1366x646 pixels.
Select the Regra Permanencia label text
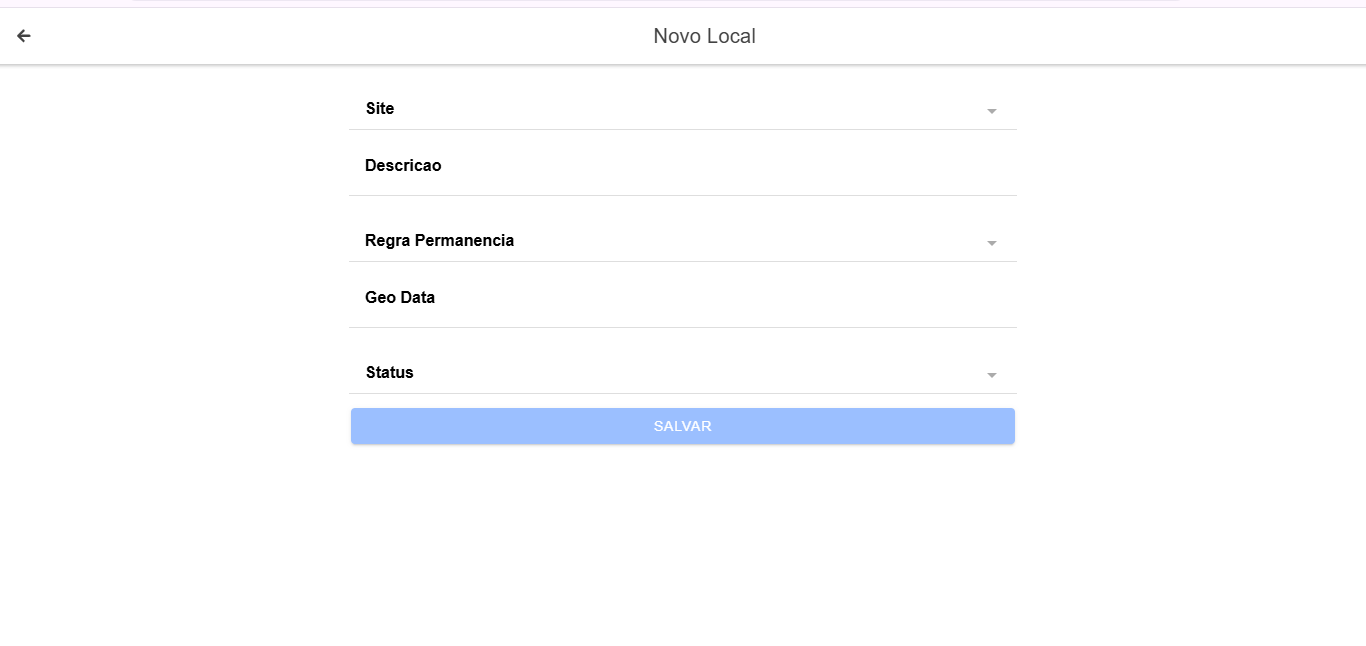pos(439,241)
